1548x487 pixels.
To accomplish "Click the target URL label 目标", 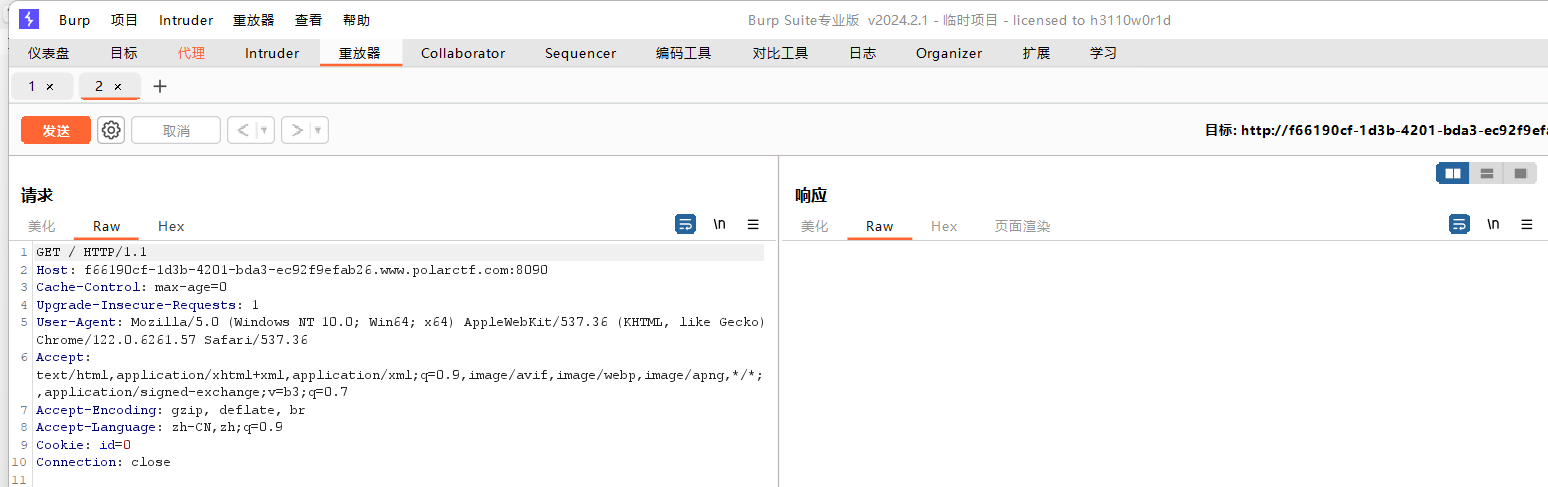I will coord(1223,130).
